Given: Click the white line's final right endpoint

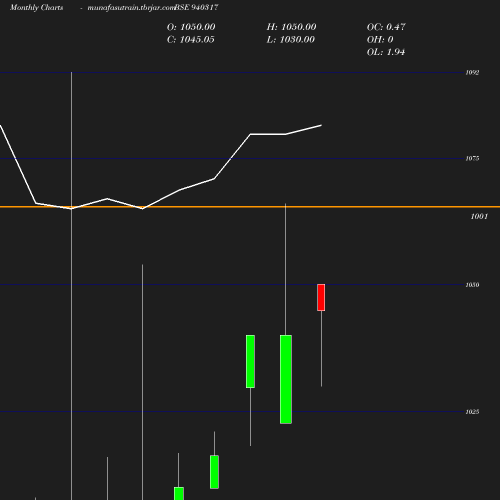Looking at the screenshot, I should click(x=321, y=125).
